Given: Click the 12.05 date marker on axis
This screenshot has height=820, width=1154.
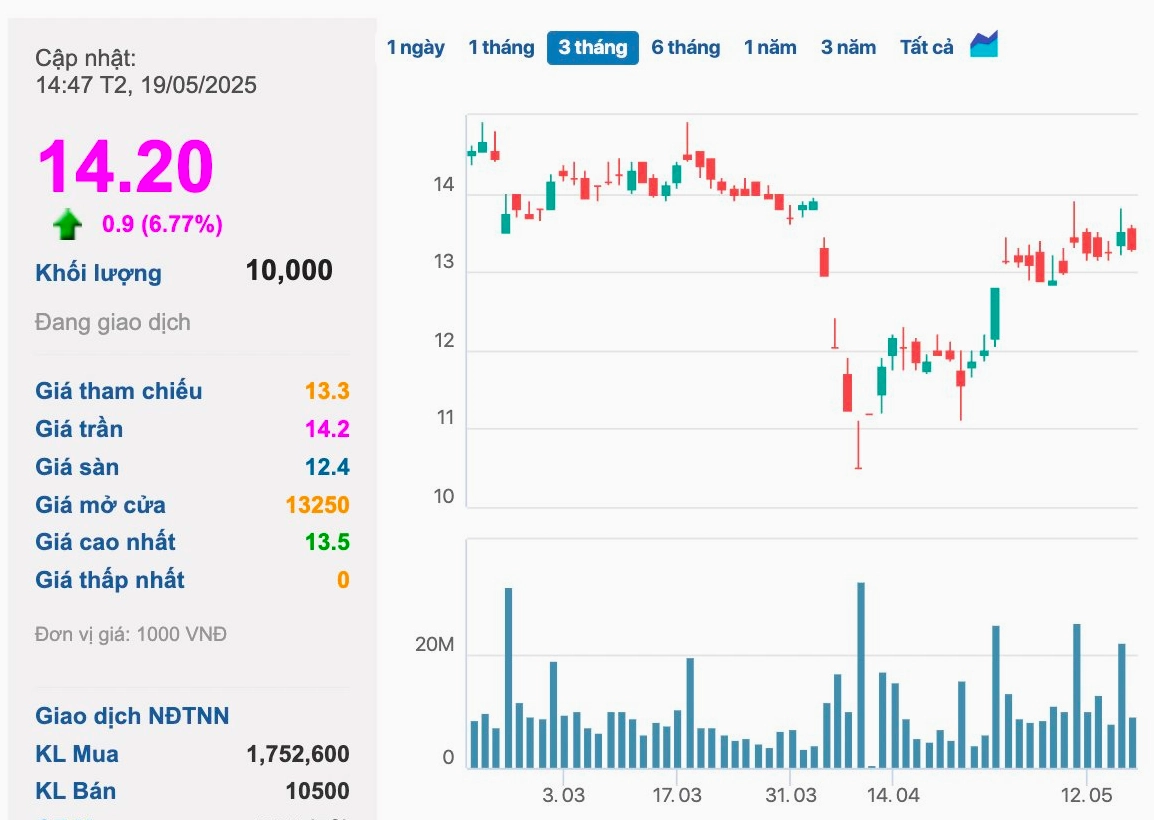Looking at the screenshot, I should pyautogui.click(x=1086, y=796).
